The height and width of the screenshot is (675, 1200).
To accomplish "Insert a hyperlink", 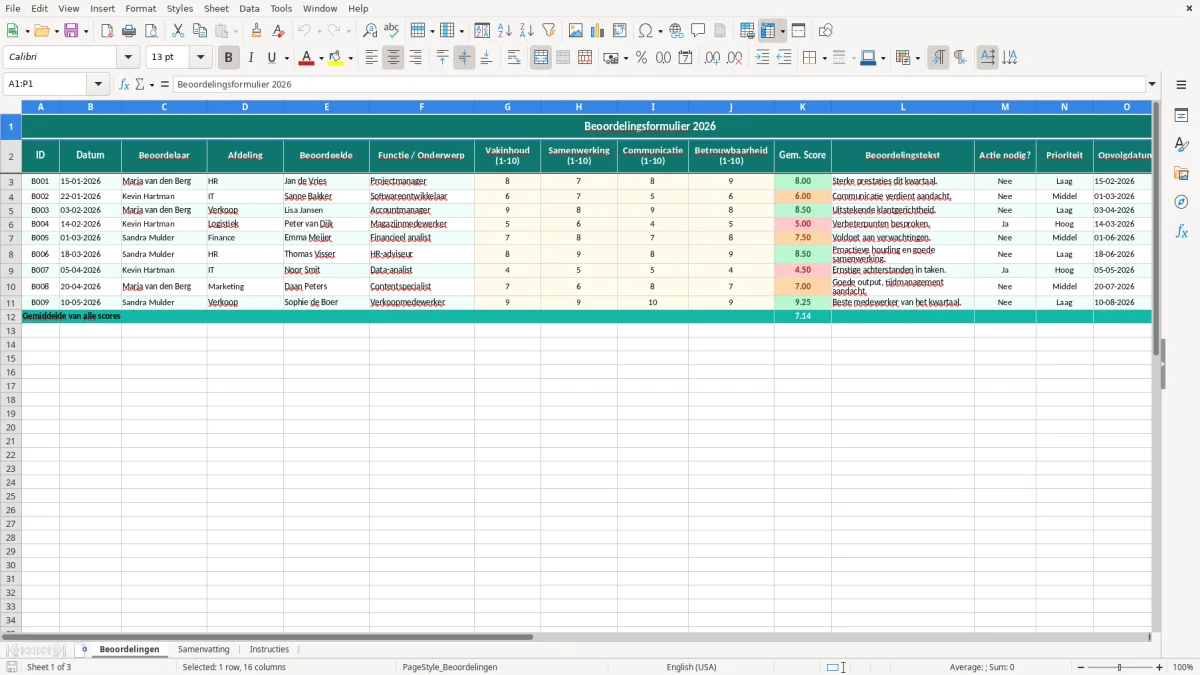I will click(676, 31).
